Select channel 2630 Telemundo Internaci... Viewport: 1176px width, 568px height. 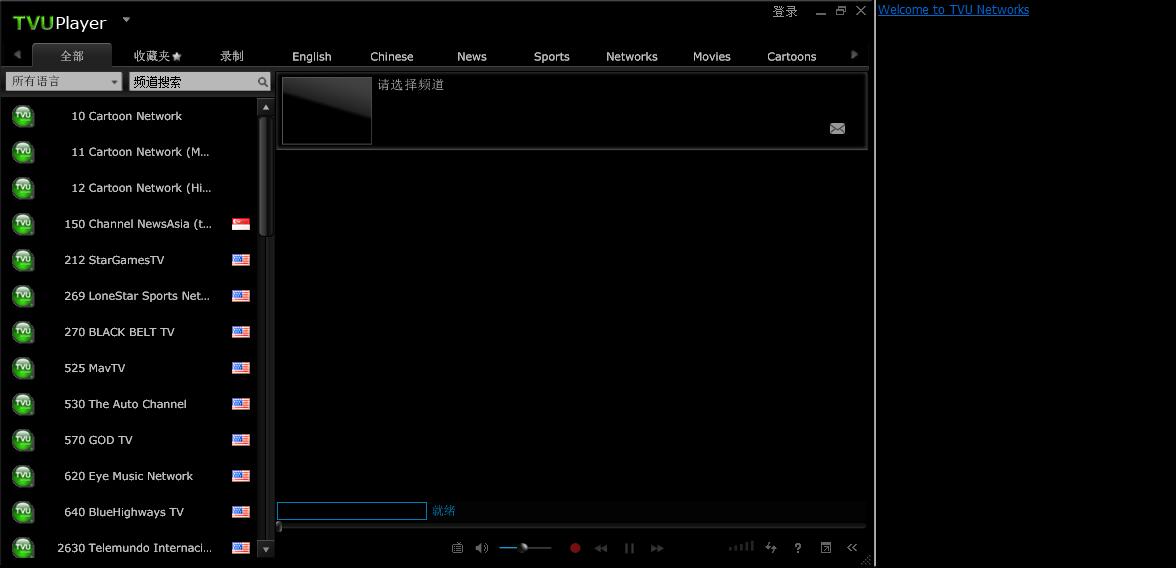pos(129,548)
